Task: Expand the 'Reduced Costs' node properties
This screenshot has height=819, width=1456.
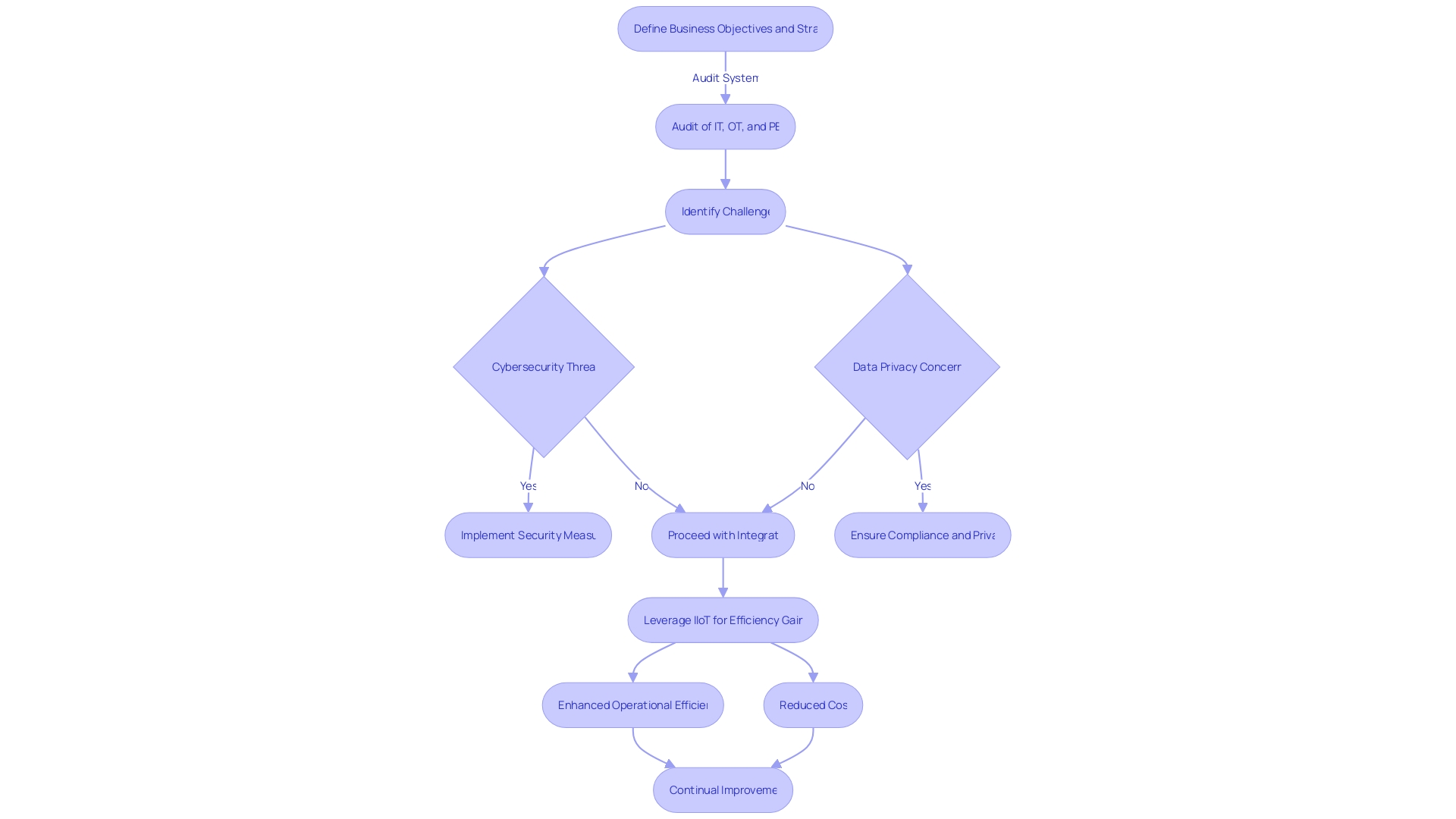Action: pyautogui.click(x=813, y=704)
